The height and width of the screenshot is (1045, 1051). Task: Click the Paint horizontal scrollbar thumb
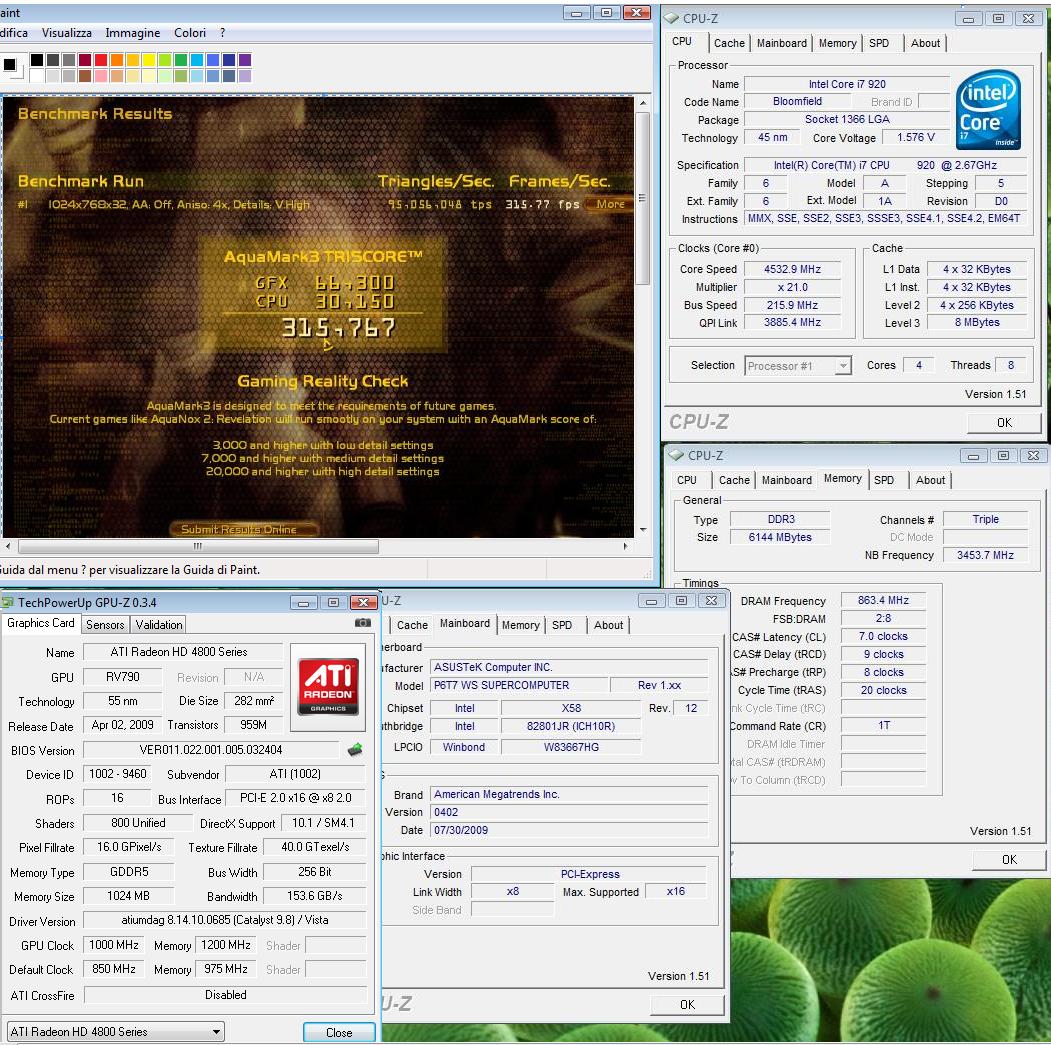click(198, 546)
